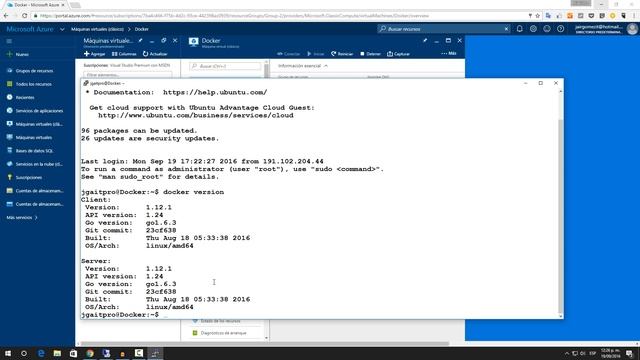The height and width of the screenshot is (360, 640).
Task: Clear the Buscar recursos search box
Action: pyautogui.click(x=506, y=29)
